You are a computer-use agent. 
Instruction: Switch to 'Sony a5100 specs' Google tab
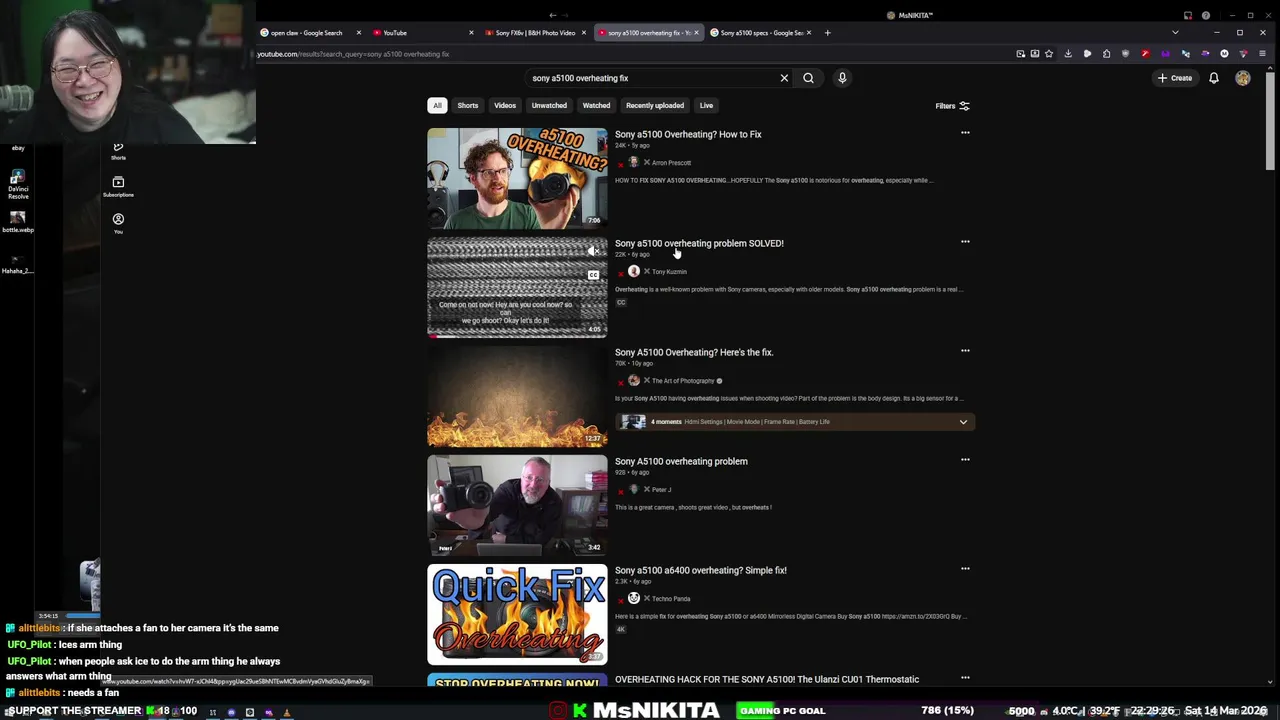[x=762, y=33]
